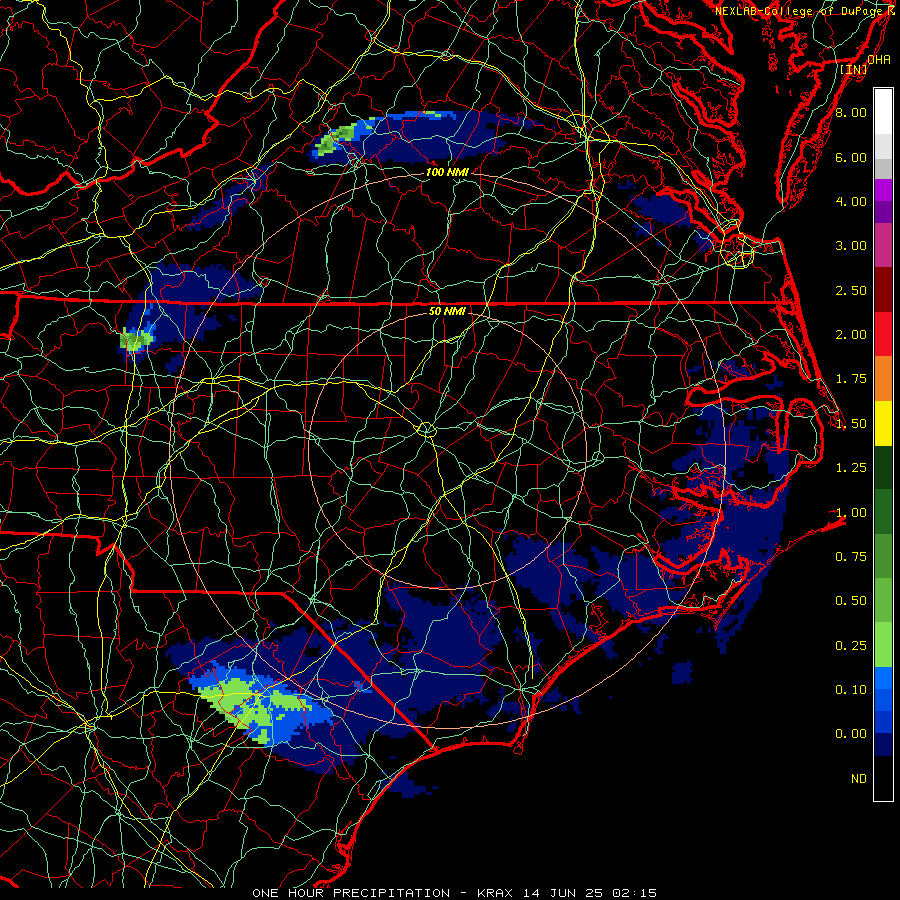Pick the navy swatch beside 0.00
This screenshot has width=900, height=900.
pos(883,744)
